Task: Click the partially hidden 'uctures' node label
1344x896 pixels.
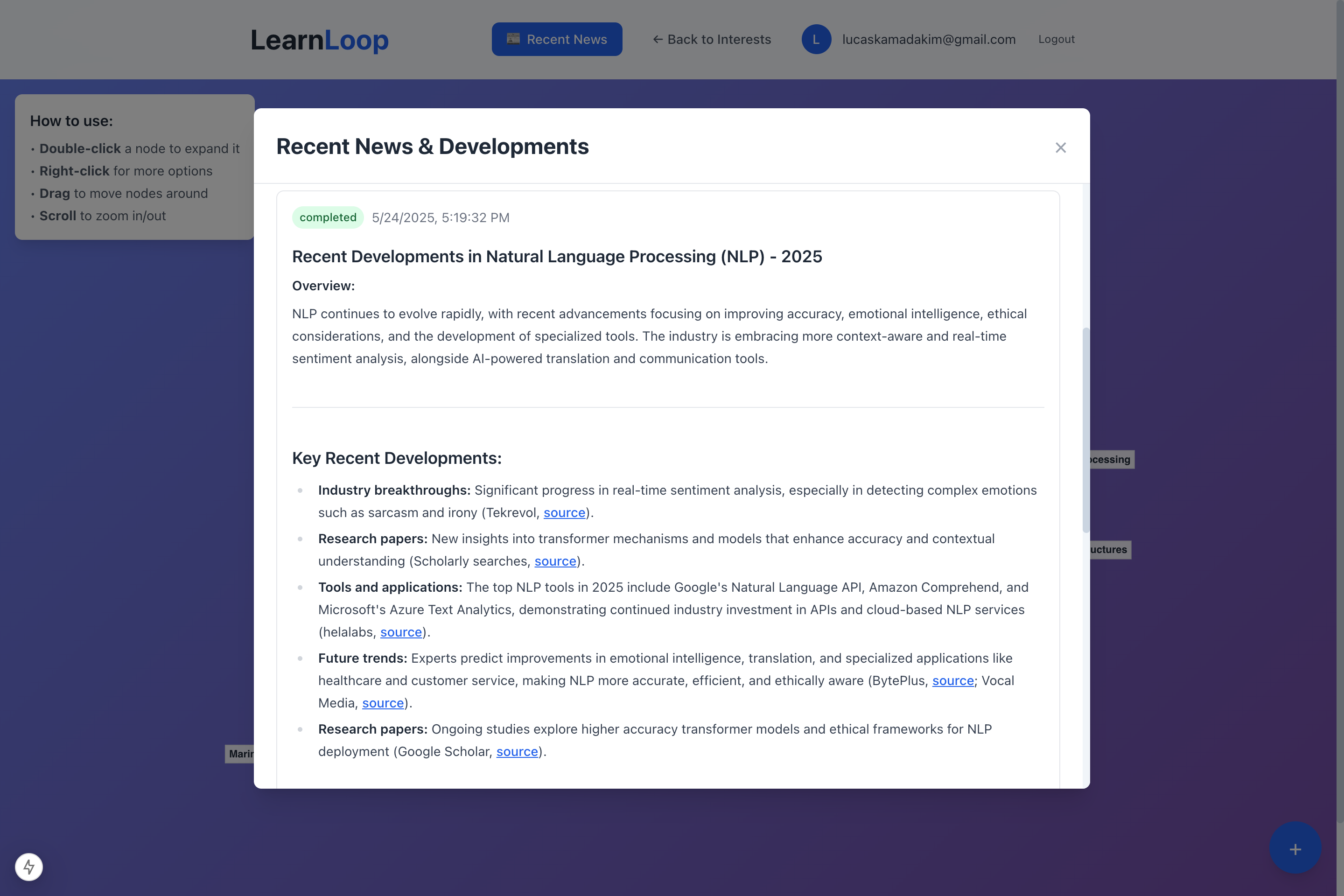Action: point(1110,550)
